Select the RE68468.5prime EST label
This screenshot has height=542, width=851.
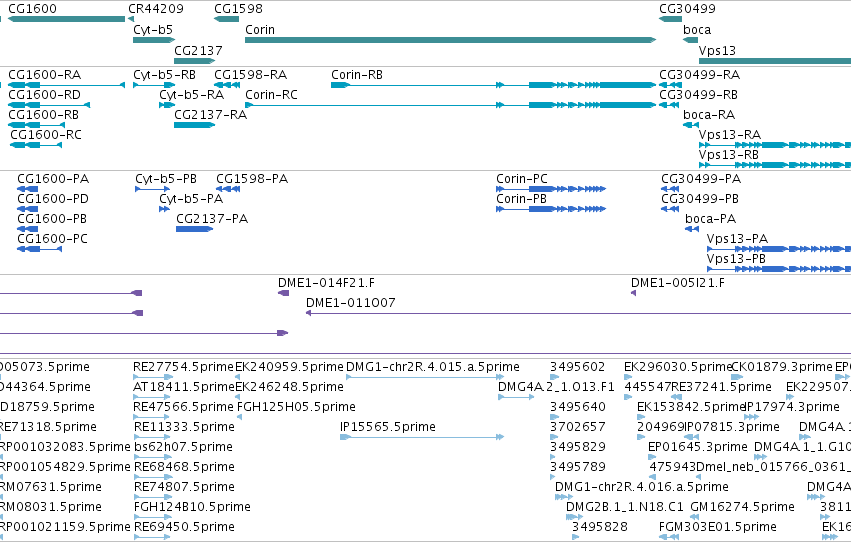[184, 467]
